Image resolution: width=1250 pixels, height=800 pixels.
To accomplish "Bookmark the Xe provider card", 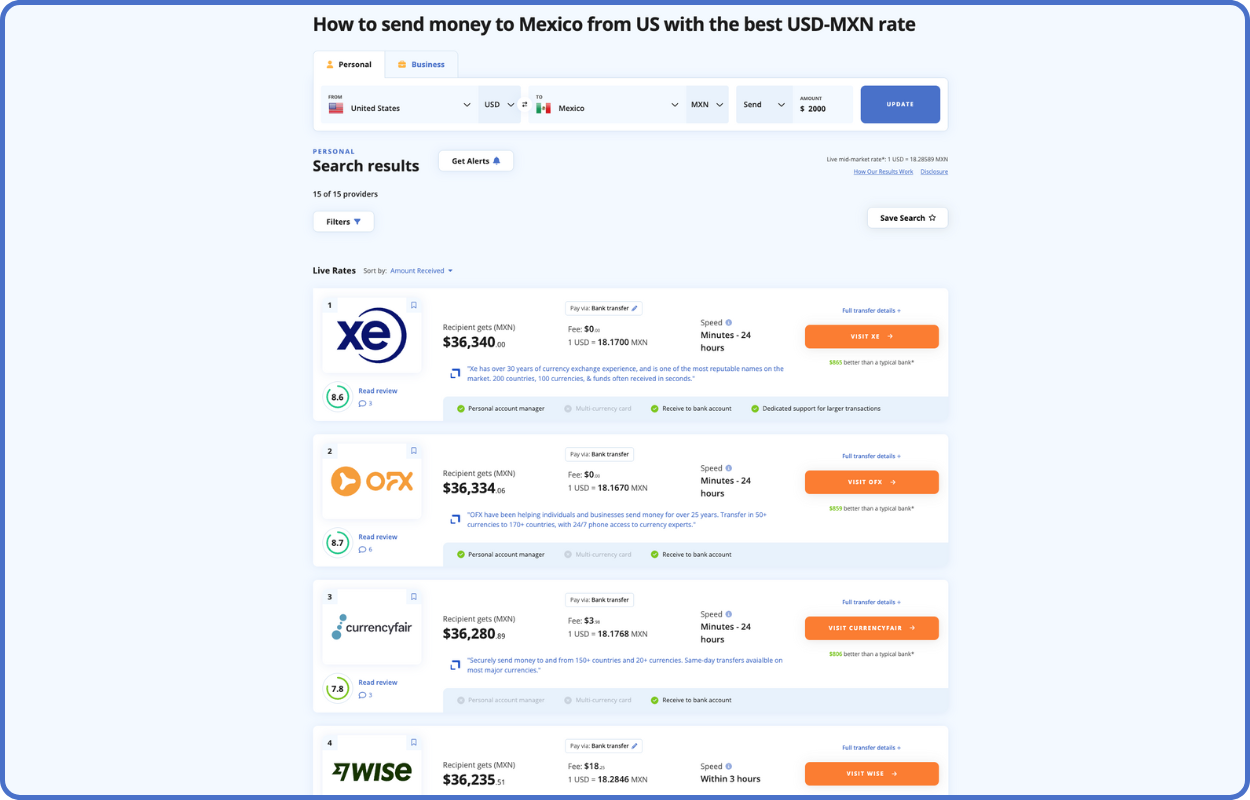I will click(x=414, y=305).
